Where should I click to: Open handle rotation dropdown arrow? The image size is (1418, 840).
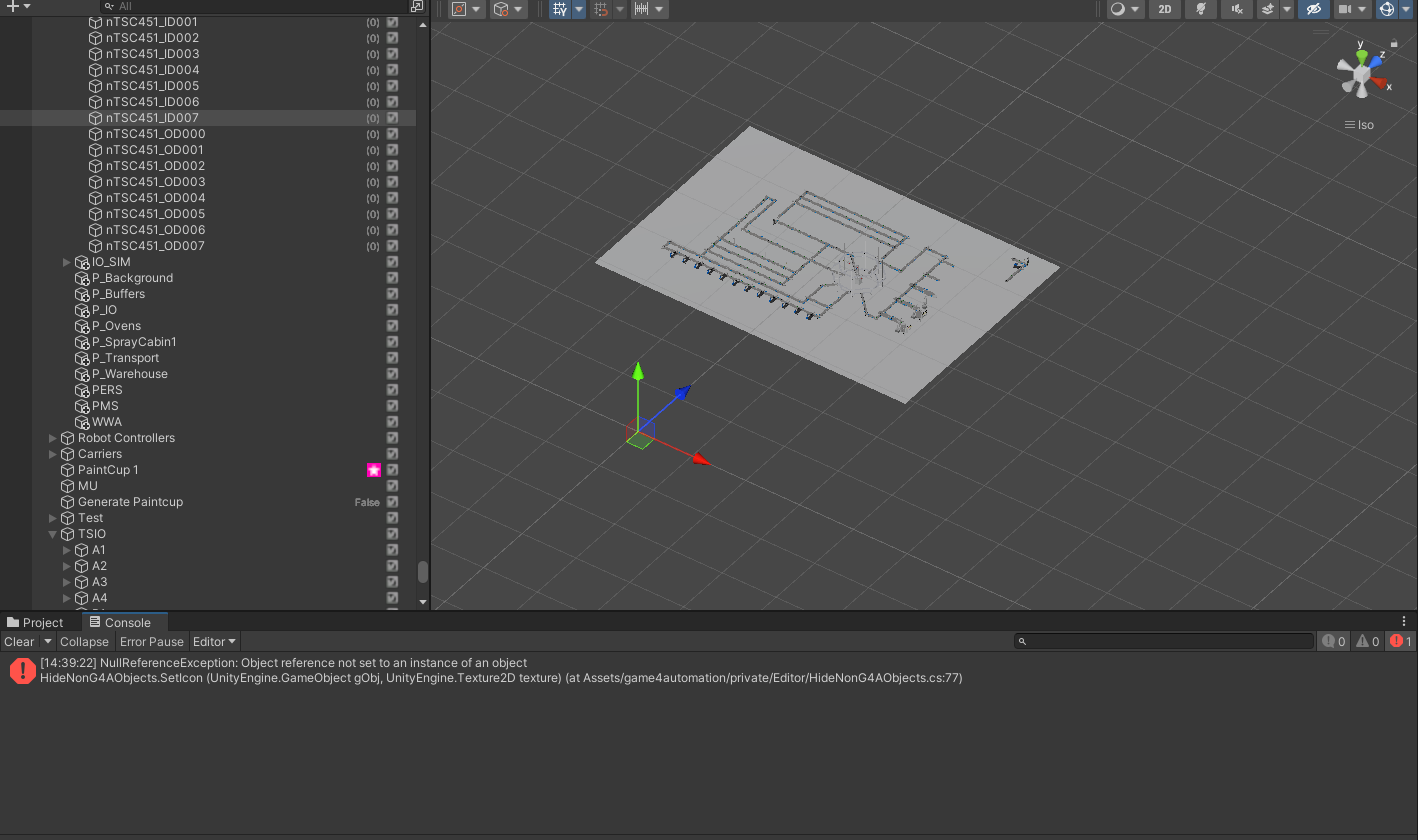click(x=519, y=9)
